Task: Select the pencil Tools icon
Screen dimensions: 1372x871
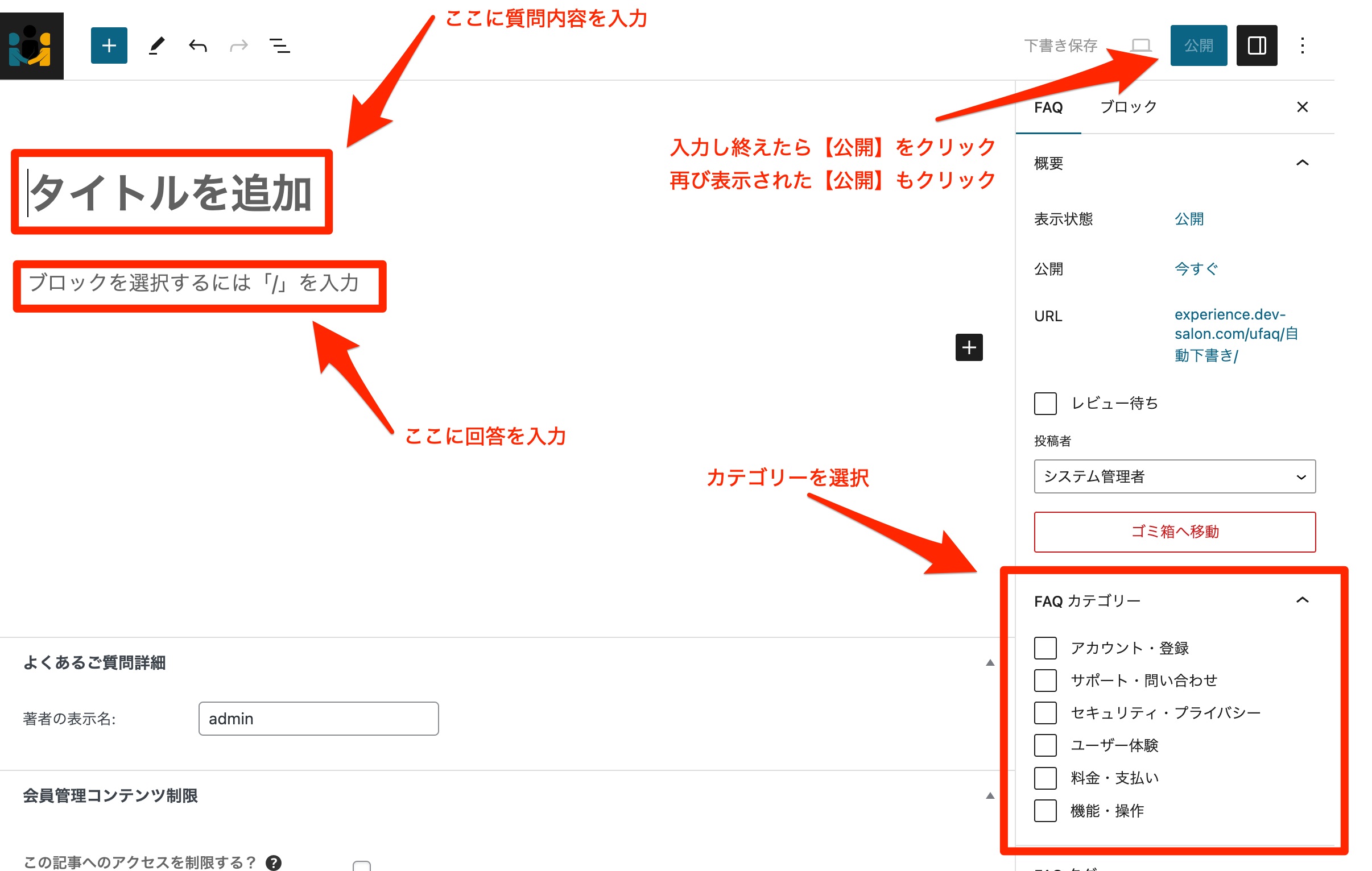Action: click(x=156, y=45)
